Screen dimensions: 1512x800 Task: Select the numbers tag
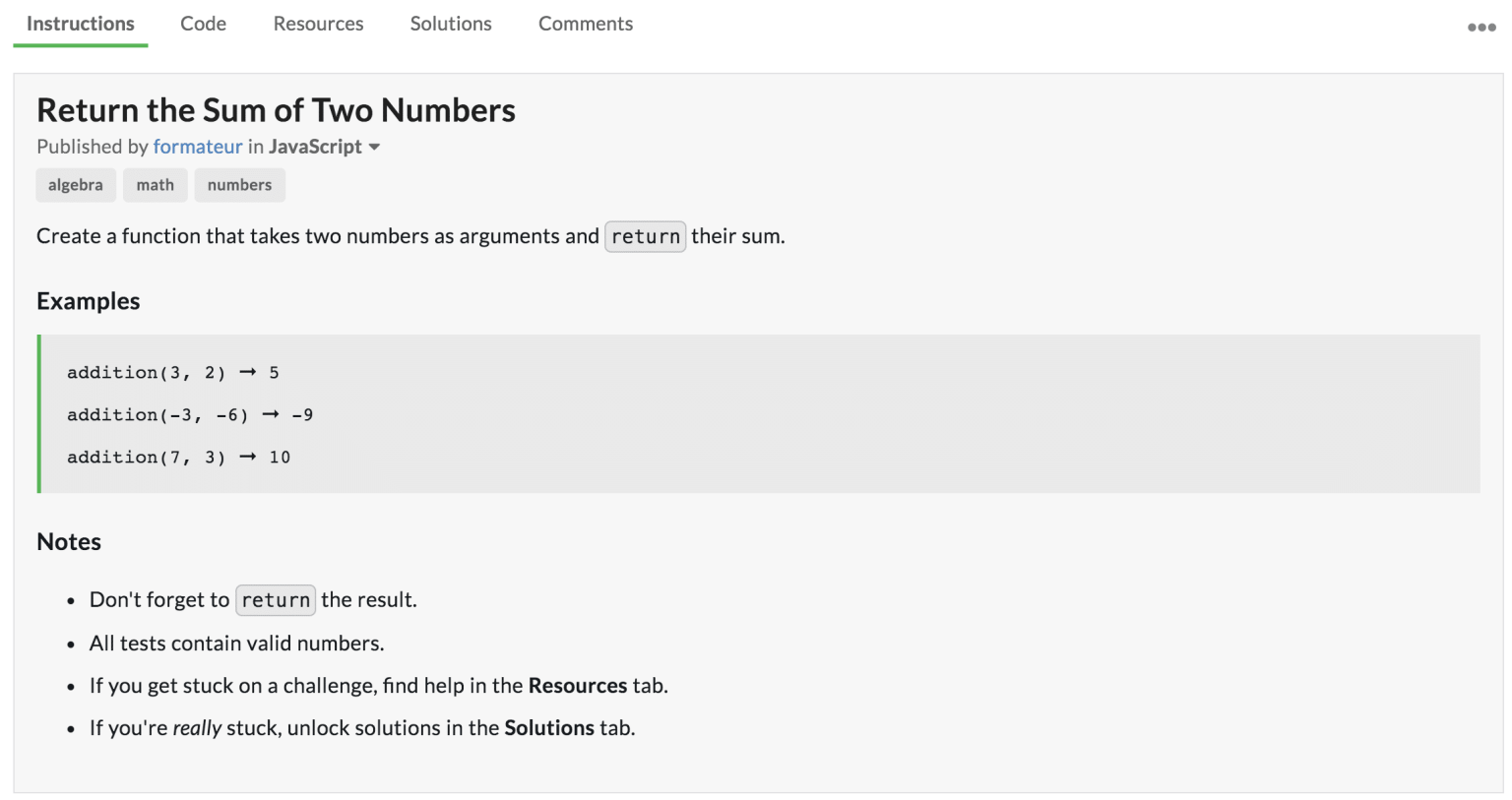(239, 185)
